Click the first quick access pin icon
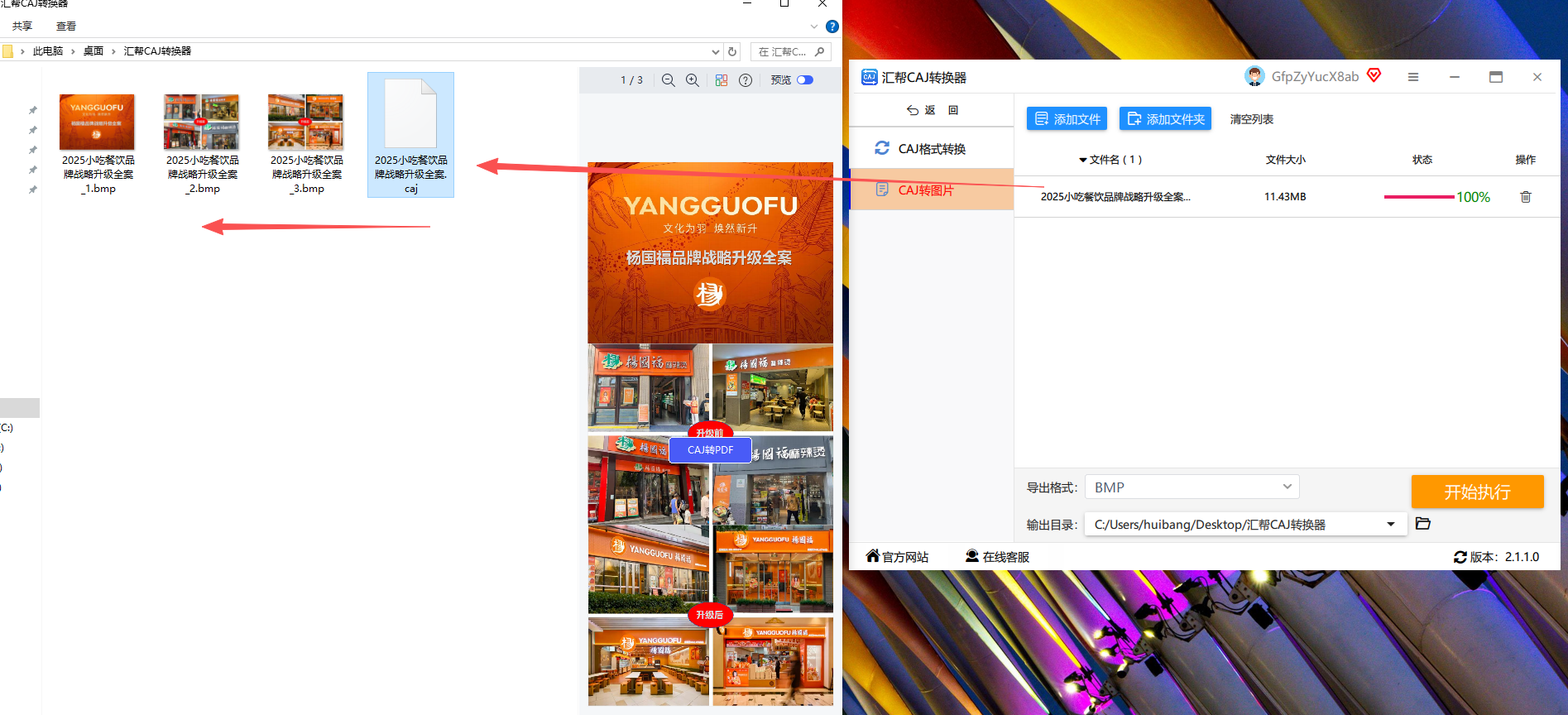The width and height of the screenshot is (1568, 715). [33, 110]
